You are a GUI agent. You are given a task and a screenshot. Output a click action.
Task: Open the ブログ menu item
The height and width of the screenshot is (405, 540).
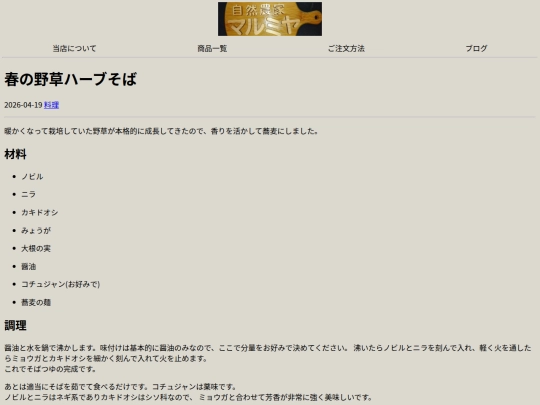click(x=476, y=49)
